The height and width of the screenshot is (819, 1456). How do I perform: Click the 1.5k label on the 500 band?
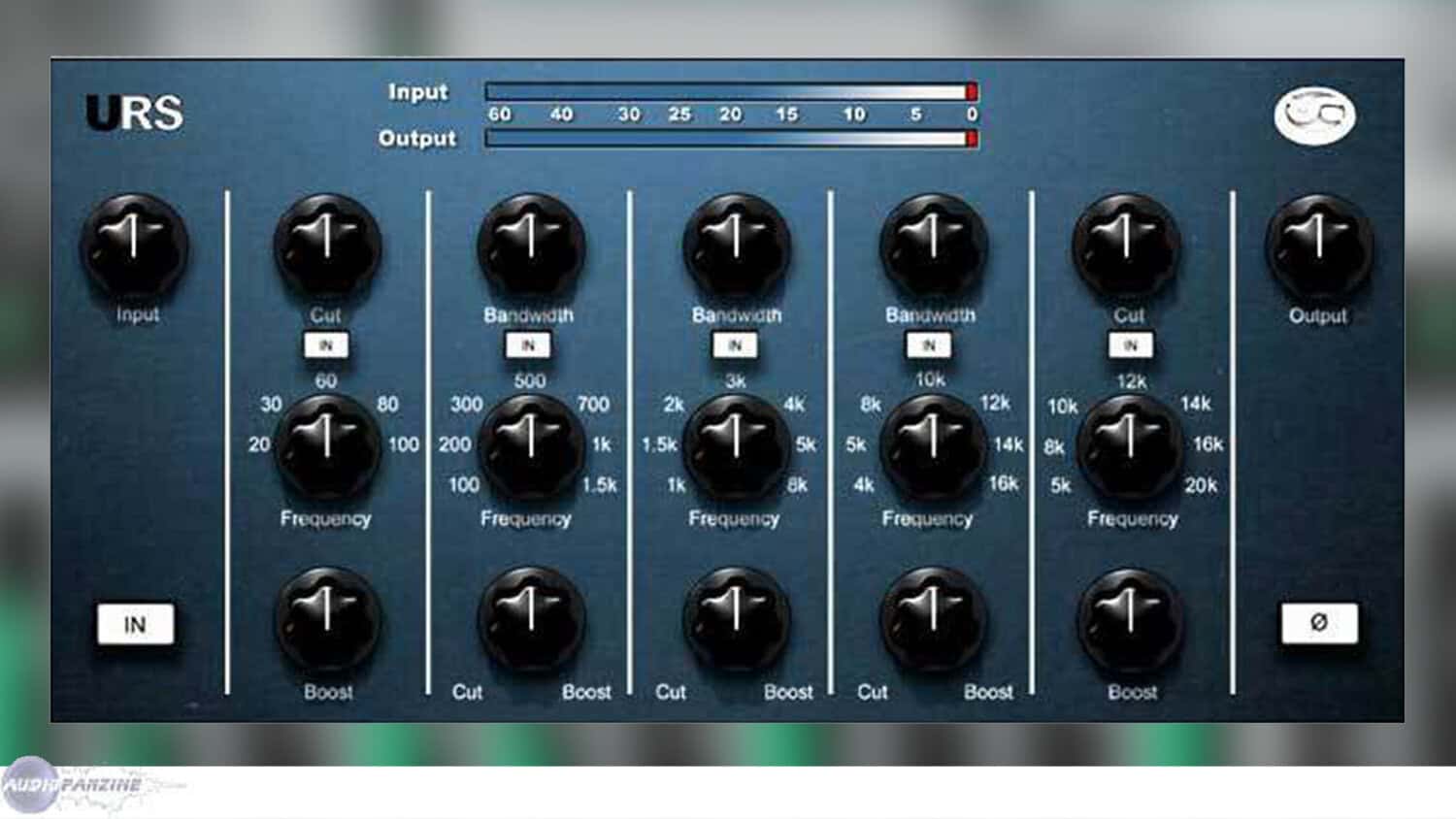pyautogui.click(x=599, y=484)
